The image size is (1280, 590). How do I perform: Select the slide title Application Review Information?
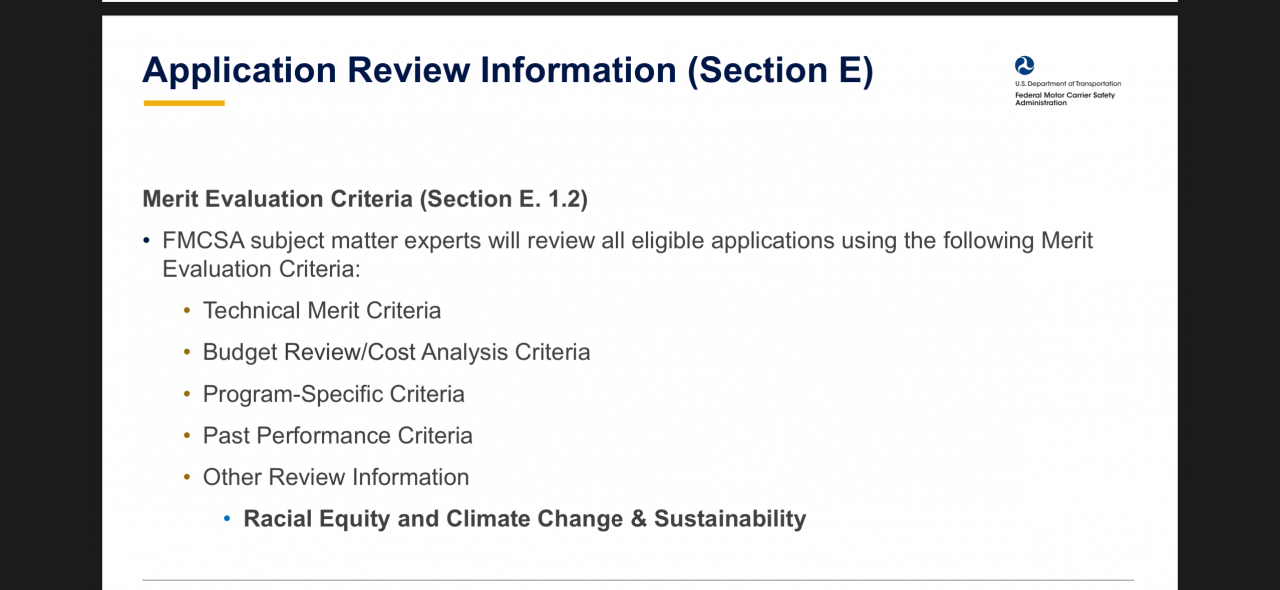(507, 71)
